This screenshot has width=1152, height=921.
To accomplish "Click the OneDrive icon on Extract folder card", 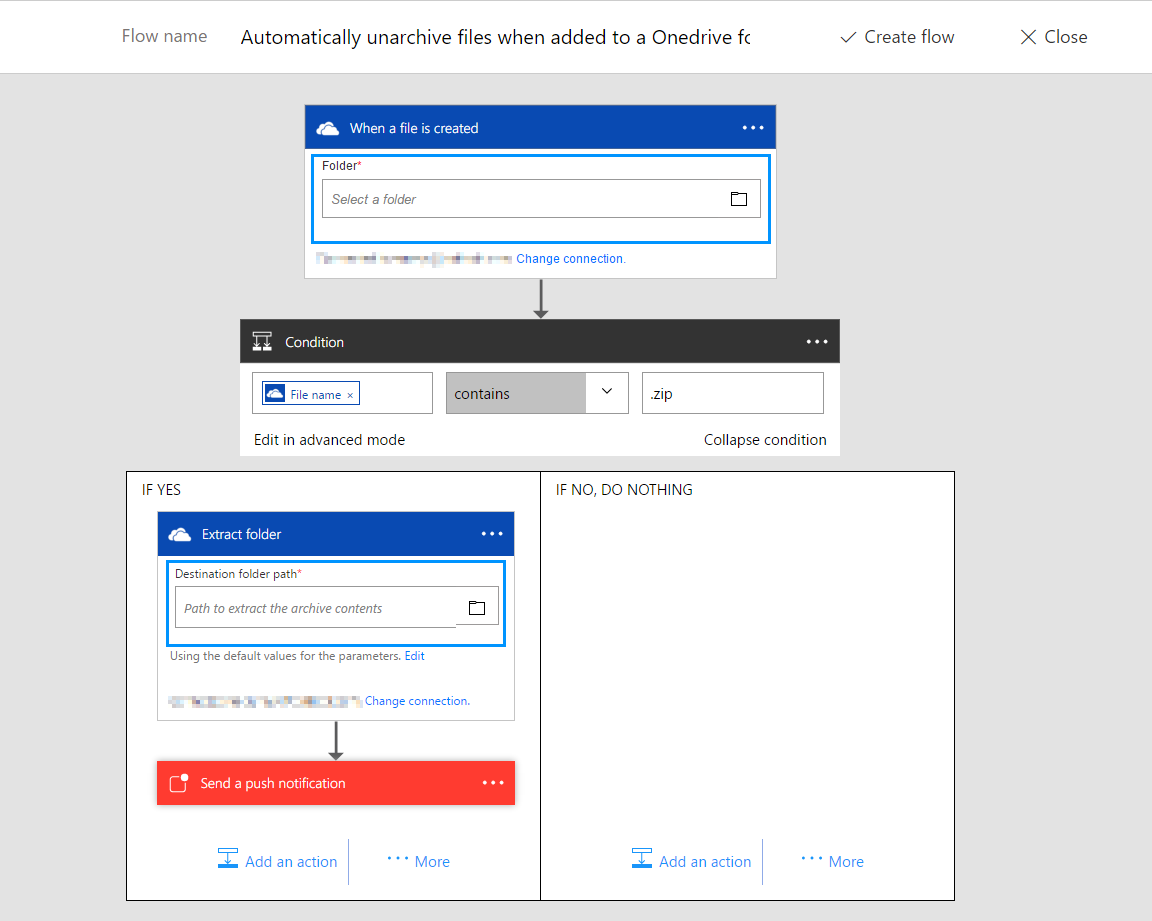I will [x=179, y=533].
